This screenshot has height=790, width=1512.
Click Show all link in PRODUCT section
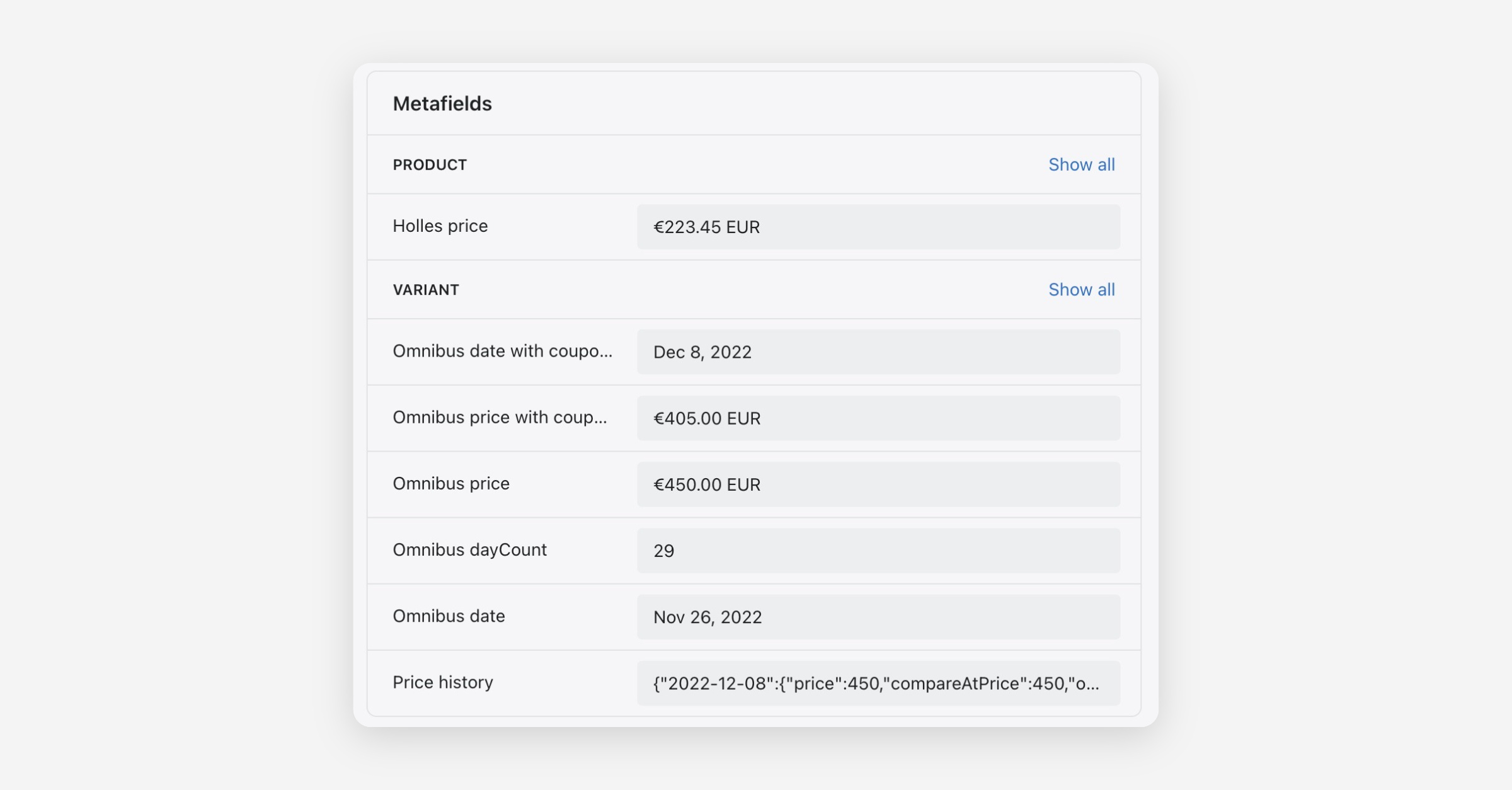pos(1081,164)
